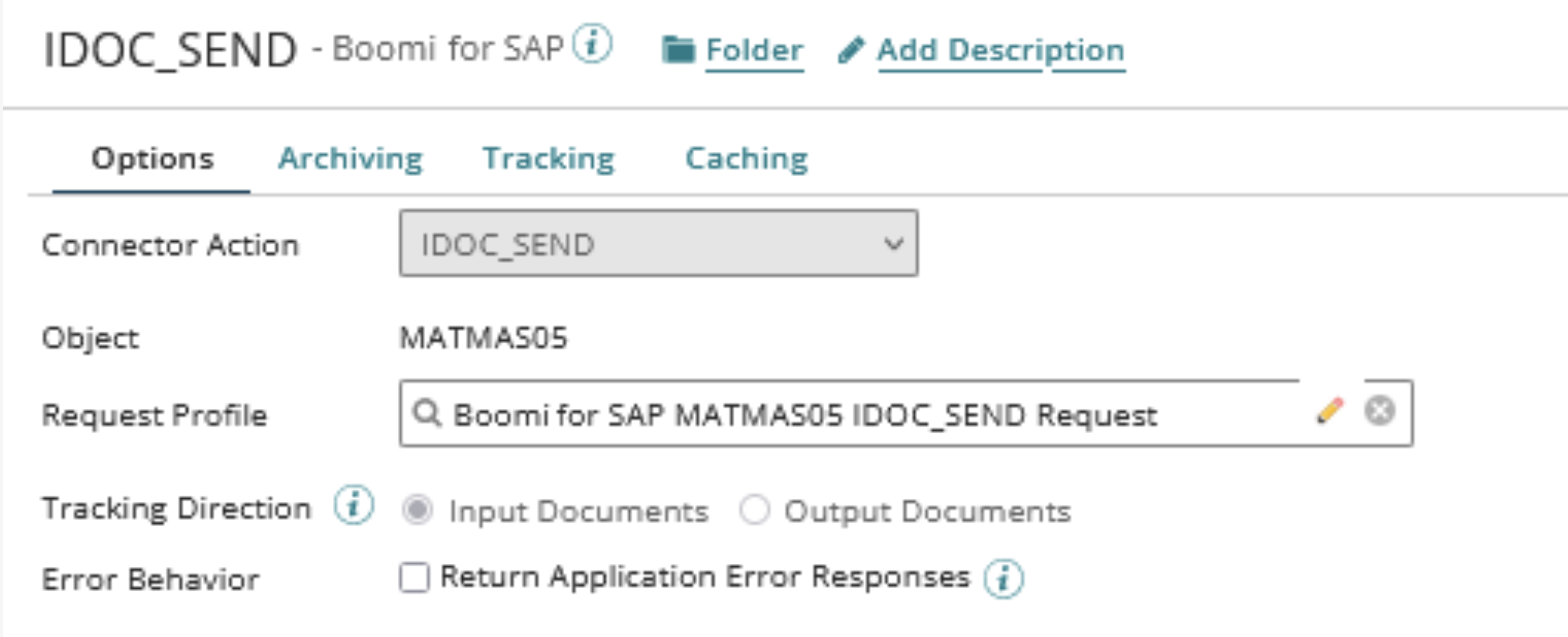This screenshot has width=1568, height=637.
Task: Go to the Caching tab
Action: (747, 159)
